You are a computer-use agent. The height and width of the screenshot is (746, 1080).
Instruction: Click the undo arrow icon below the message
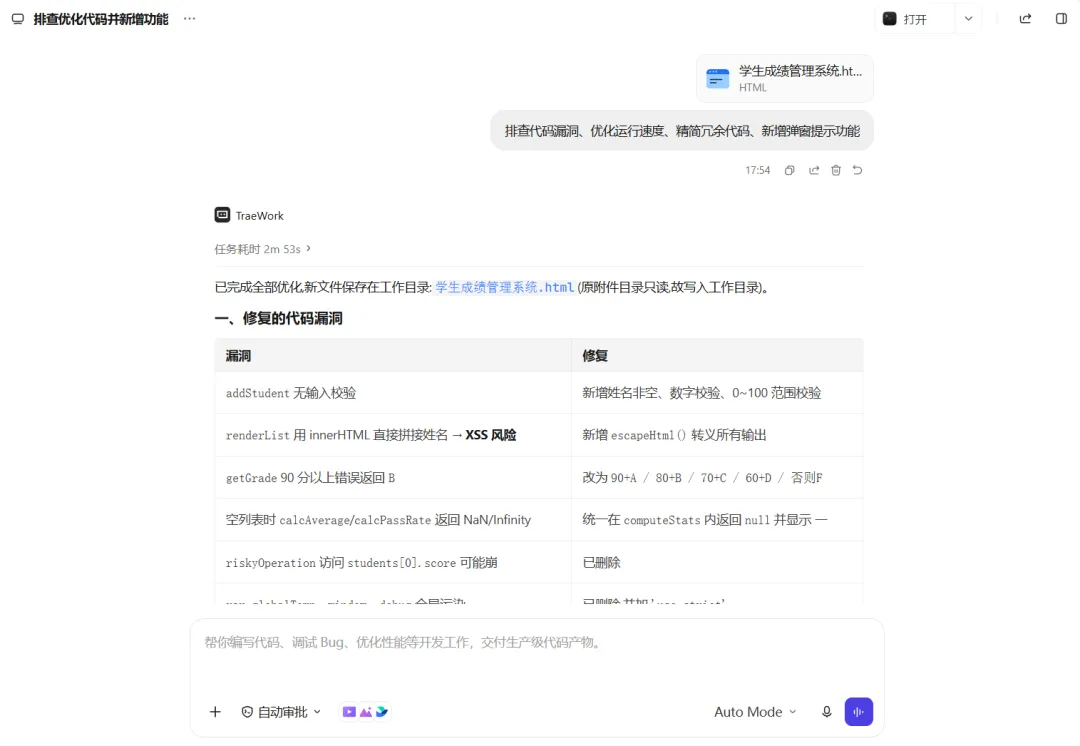pos(858,170)
